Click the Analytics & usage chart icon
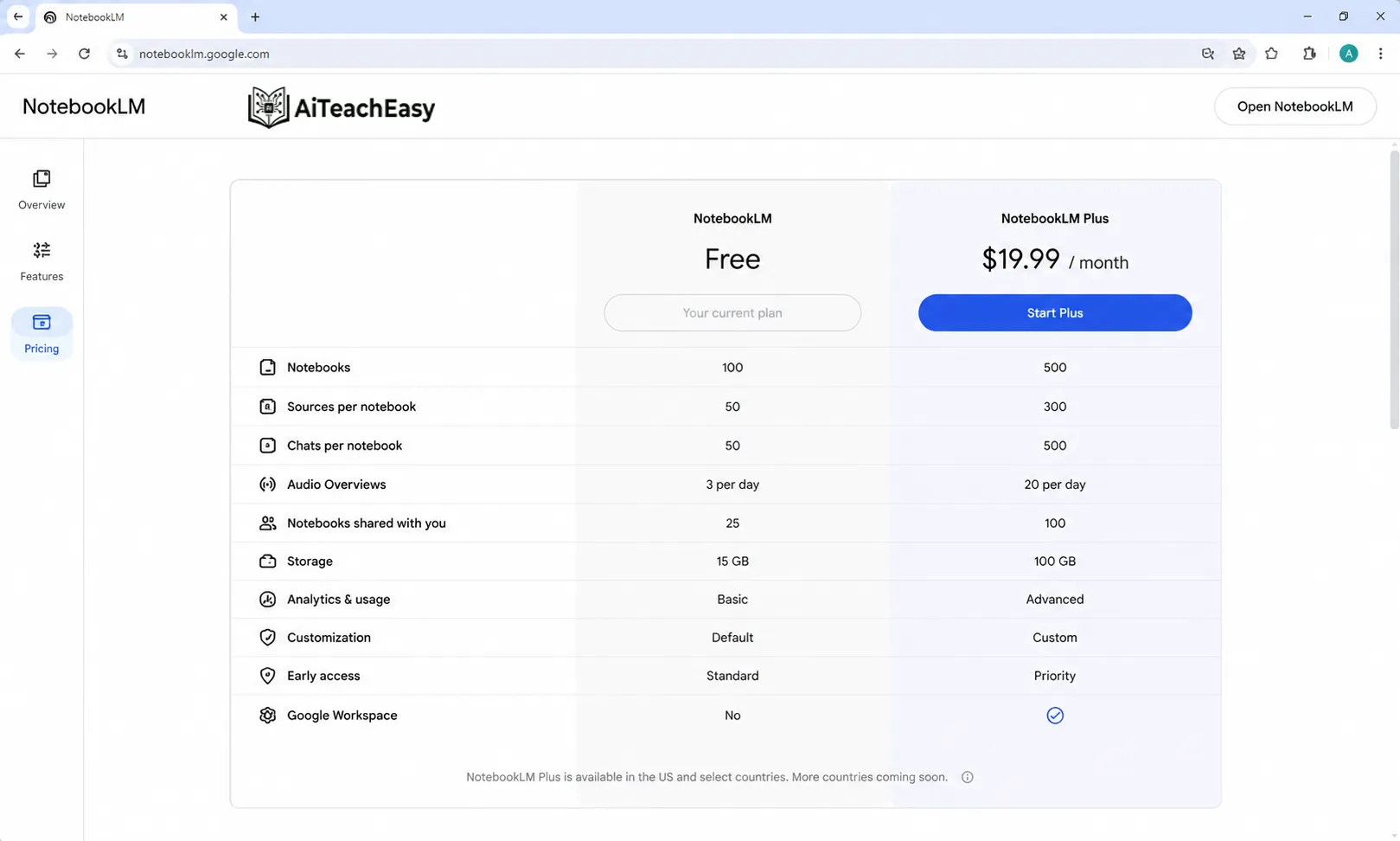Image resolution: width=1400 pixels, height=841 pixels. pyautogui.click(x=267, y=600)
